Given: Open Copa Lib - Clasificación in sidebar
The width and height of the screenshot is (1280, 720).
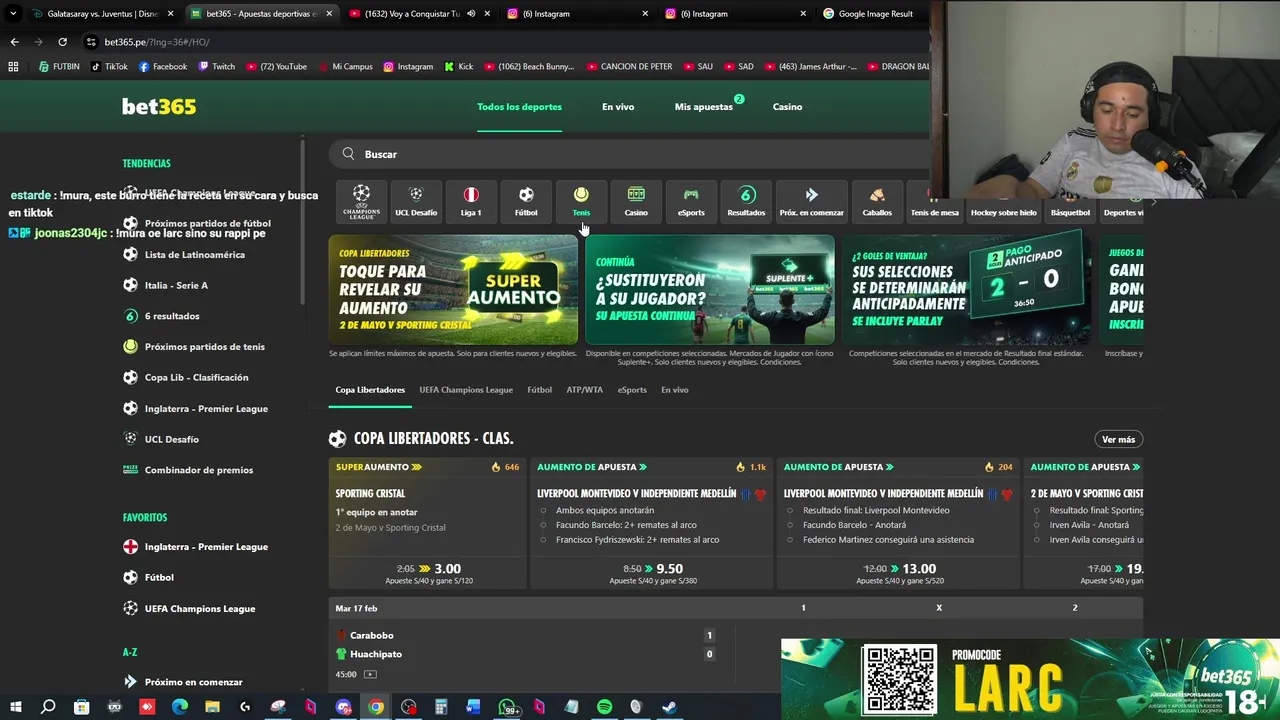Looking at the screenshot, I should [x=196, y=378].
